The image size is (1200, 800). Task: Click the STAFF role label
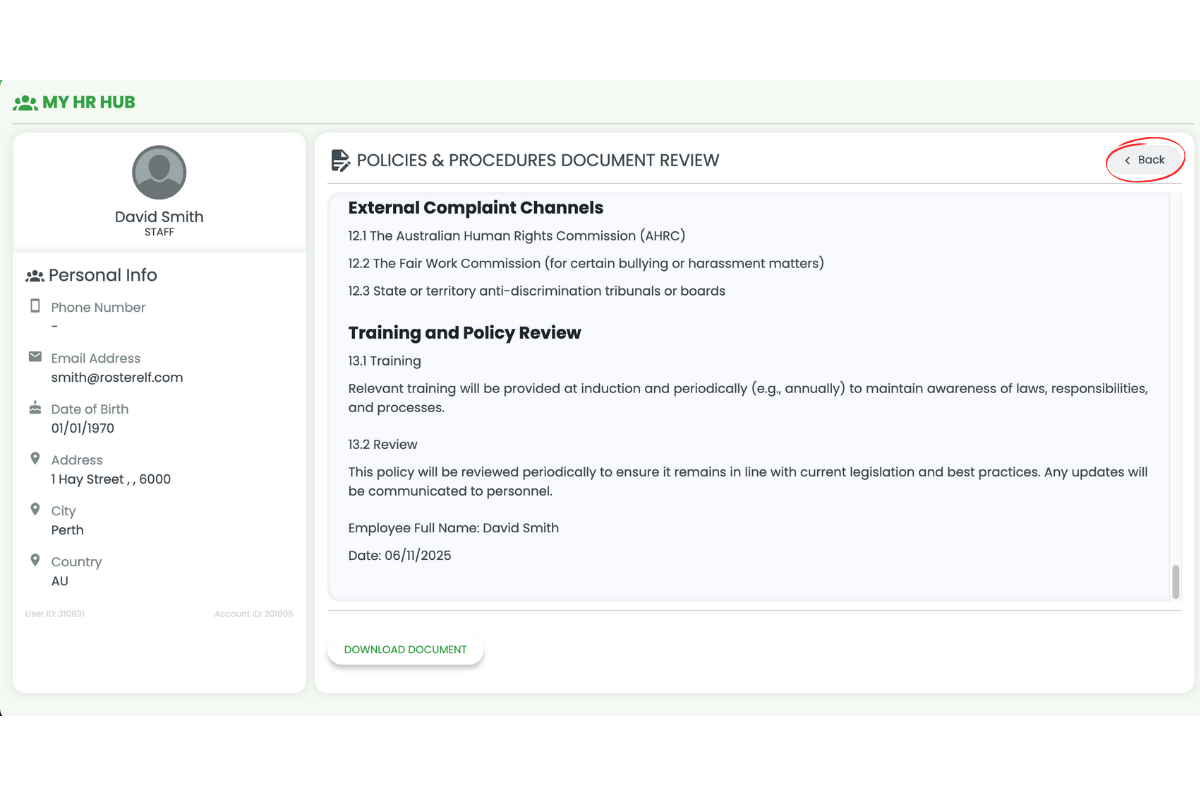tap(159, 232)
